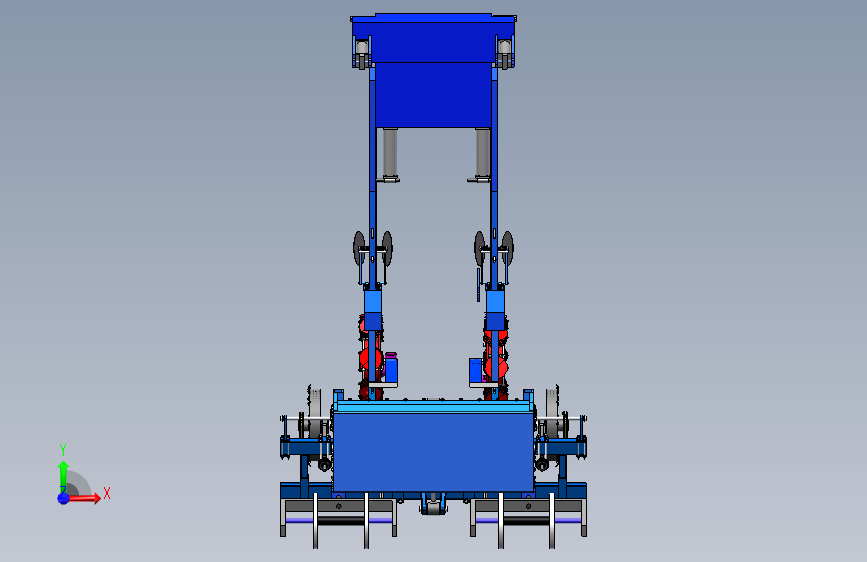Select the large blue rectangular tank face
The height and width of the screenshot is (562, 867).
434,452
